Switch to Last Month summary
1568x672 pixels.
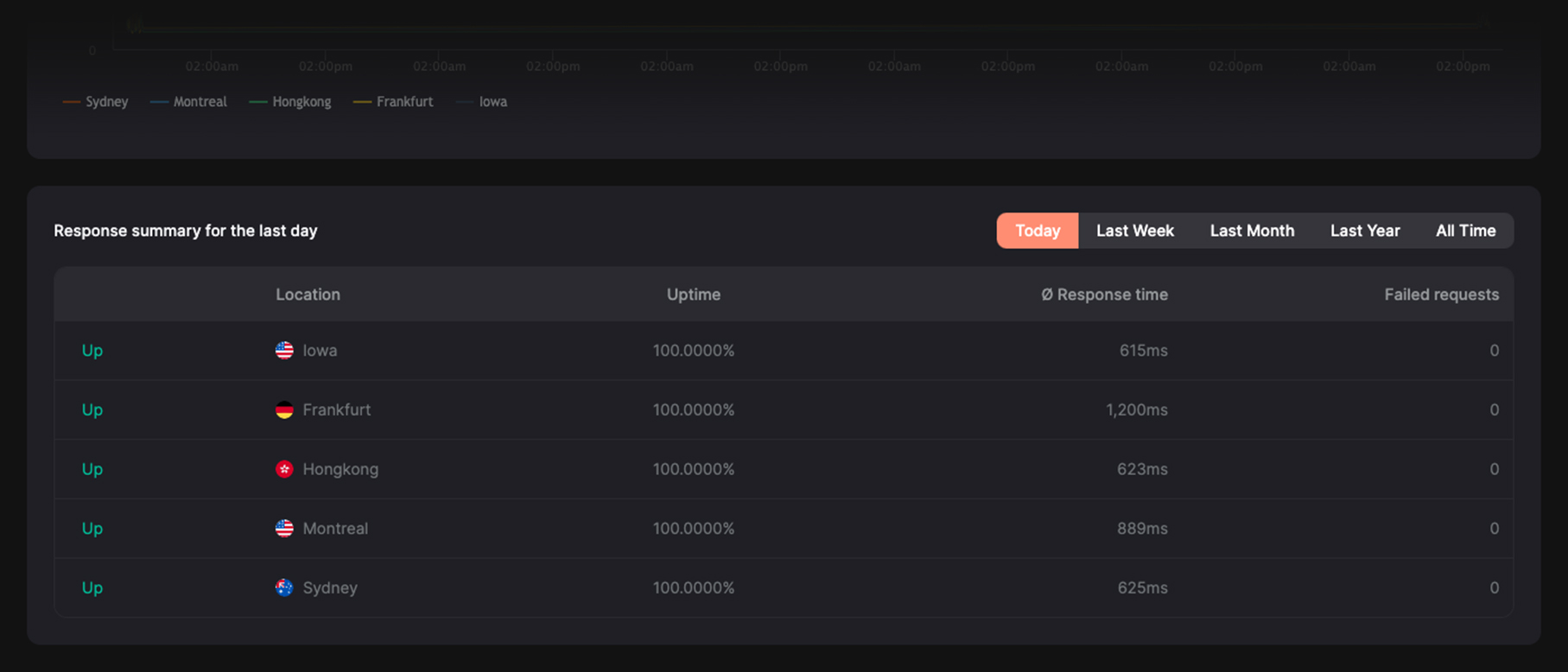coord(1251,231)
